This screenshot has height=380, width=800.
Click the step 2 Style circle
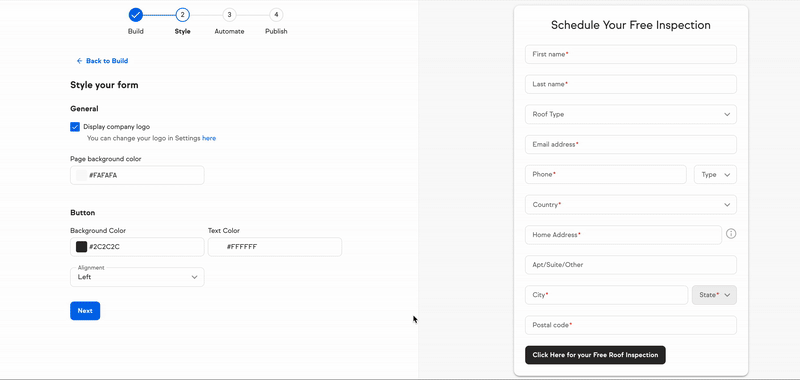pos(182,15)
